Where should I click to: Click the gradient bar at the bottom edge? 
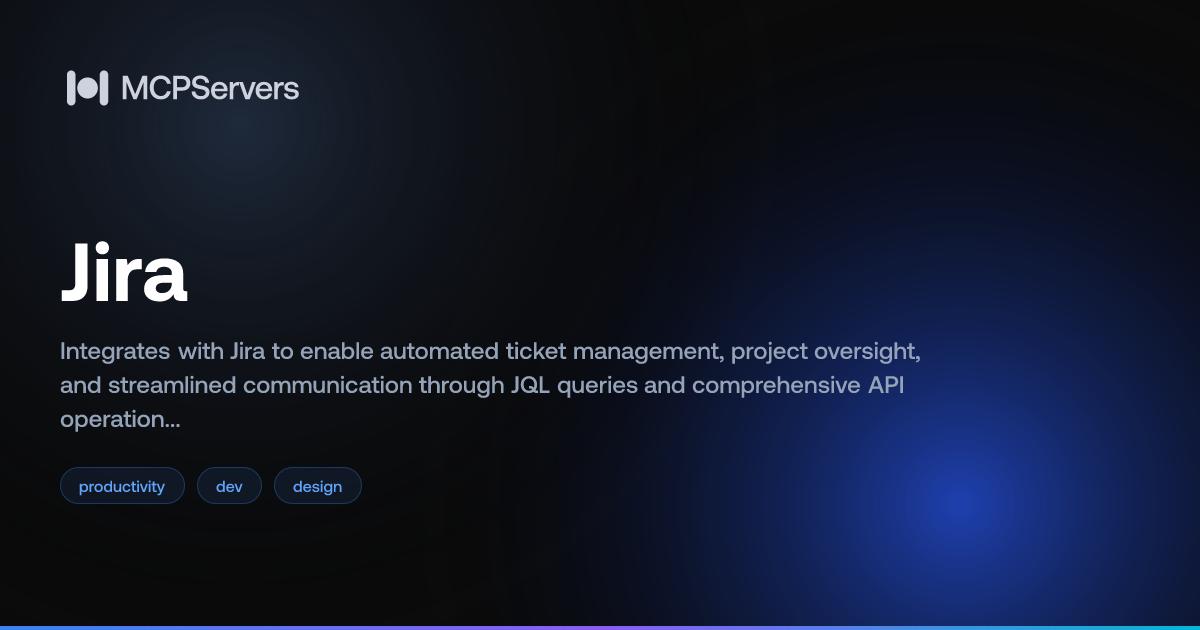click(600, 626)
